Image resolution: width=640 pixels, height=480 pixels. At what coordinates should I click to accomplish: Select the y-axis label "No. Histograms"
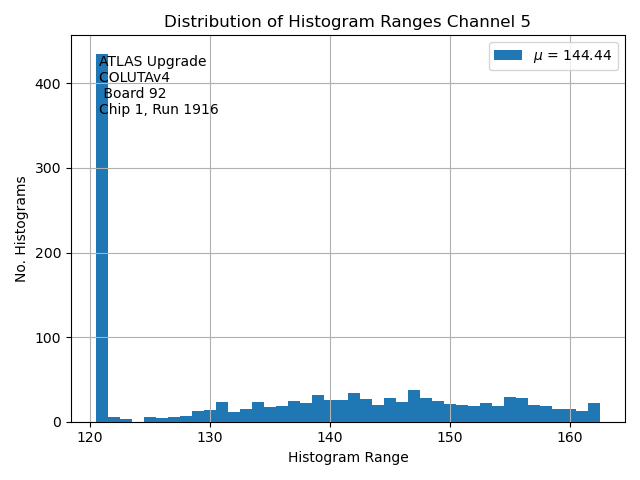[22, 229]
